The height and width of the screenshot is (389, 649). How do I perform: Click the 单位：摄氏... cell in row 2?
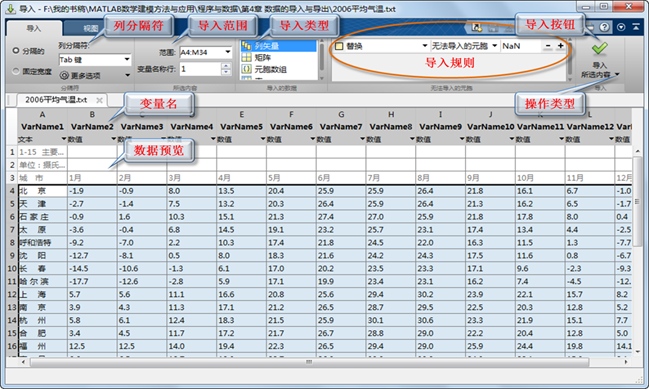click(43, 165)
